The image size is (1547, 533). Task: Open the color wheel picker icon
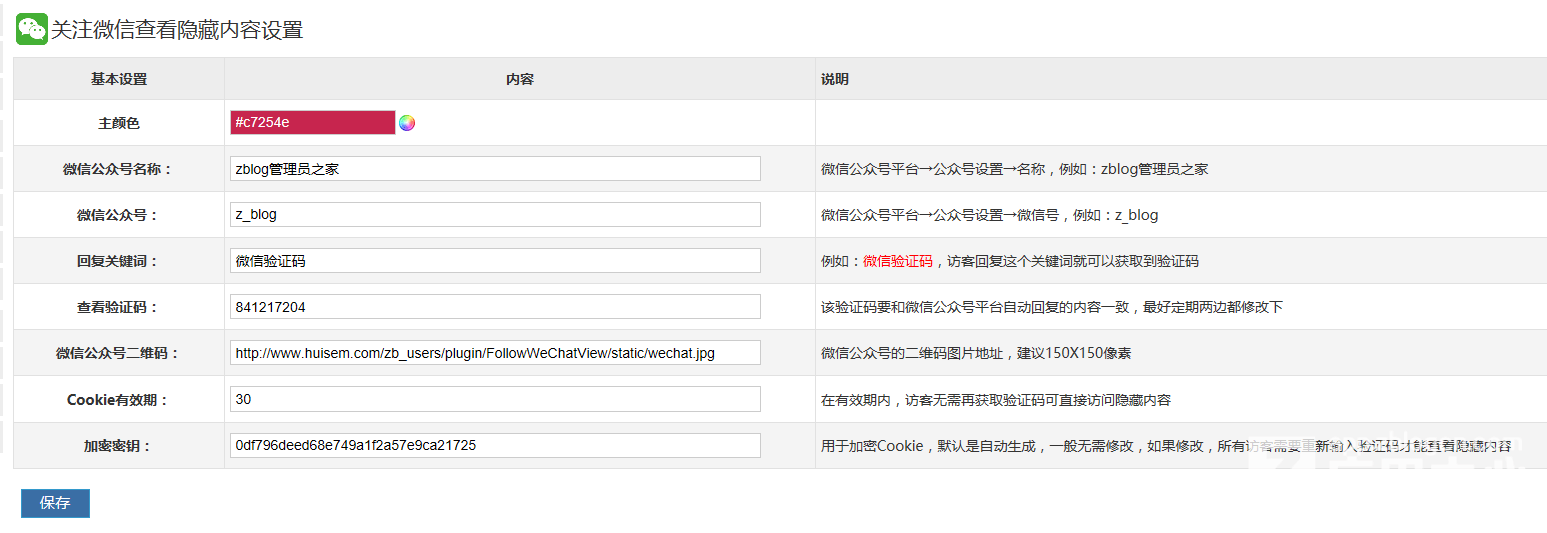coord(407,123)
